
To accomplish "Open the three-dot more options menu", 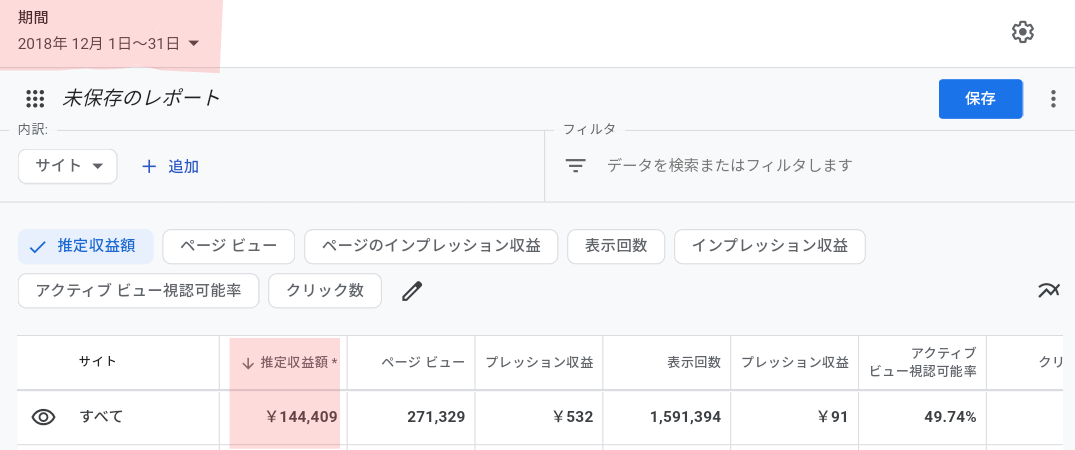I will 1053,99.
